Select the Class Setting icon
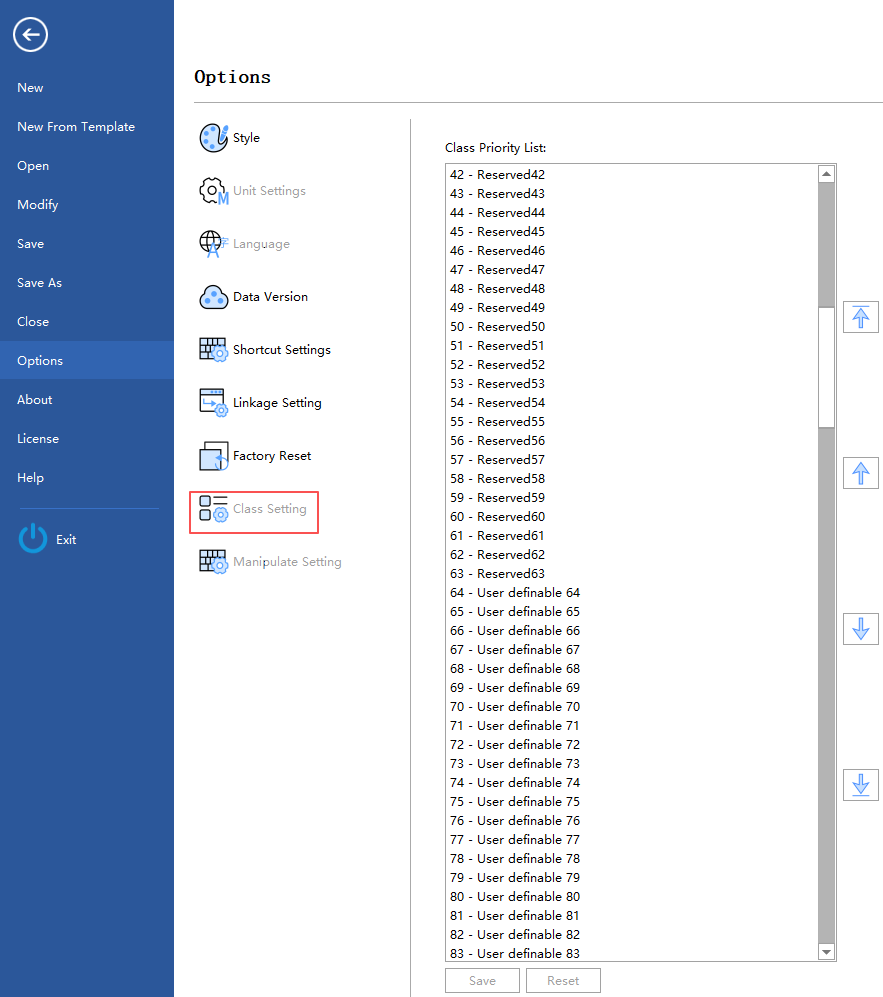 (x=214, y=509)
